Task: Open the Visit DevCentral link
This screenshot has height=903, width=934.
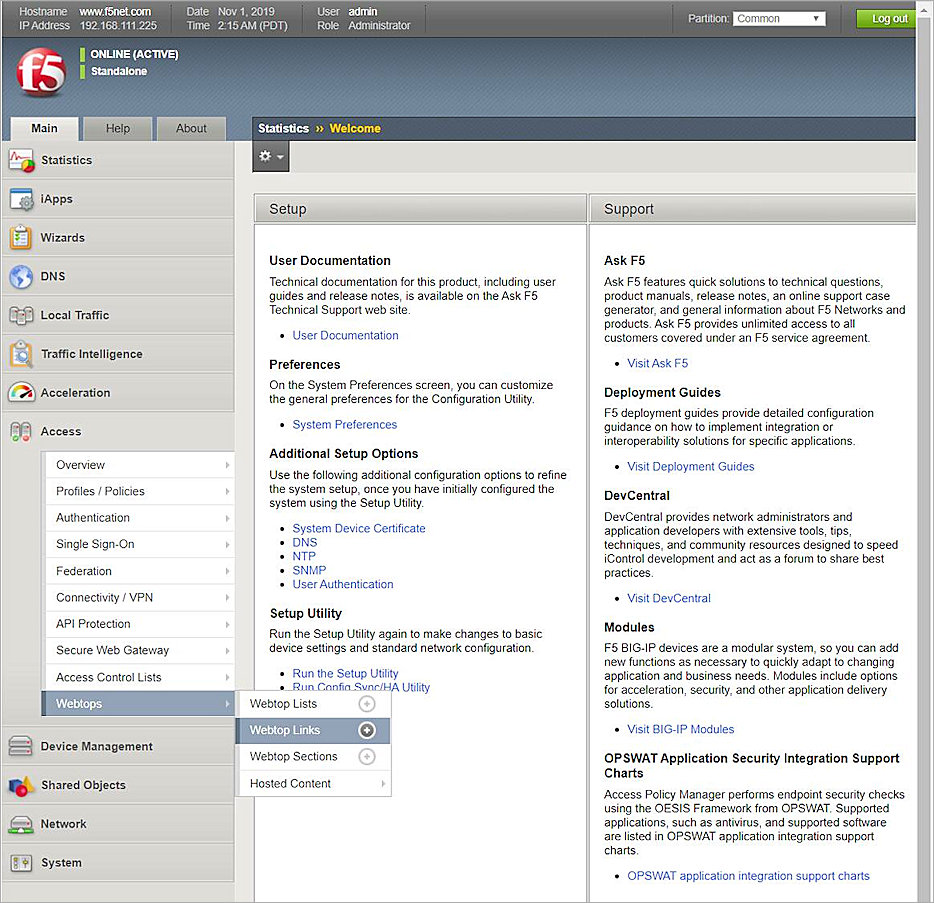Action: [668, 598]
